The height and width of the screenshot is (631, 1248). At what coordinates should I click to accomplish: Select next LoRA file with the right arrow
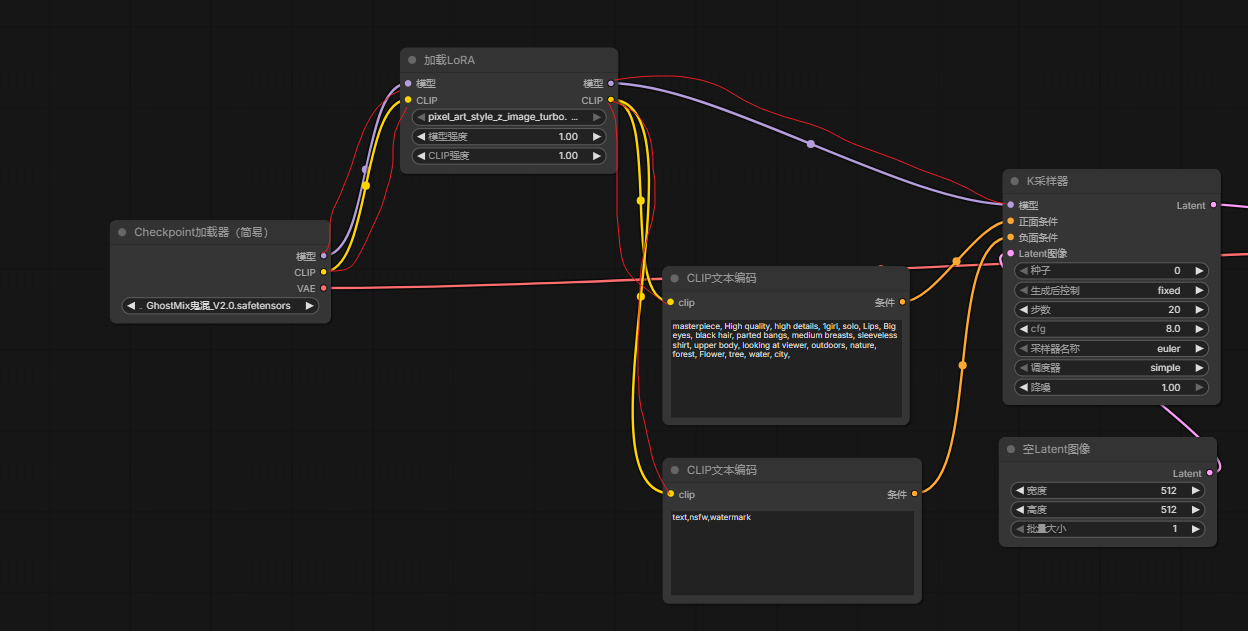(597, 117)
